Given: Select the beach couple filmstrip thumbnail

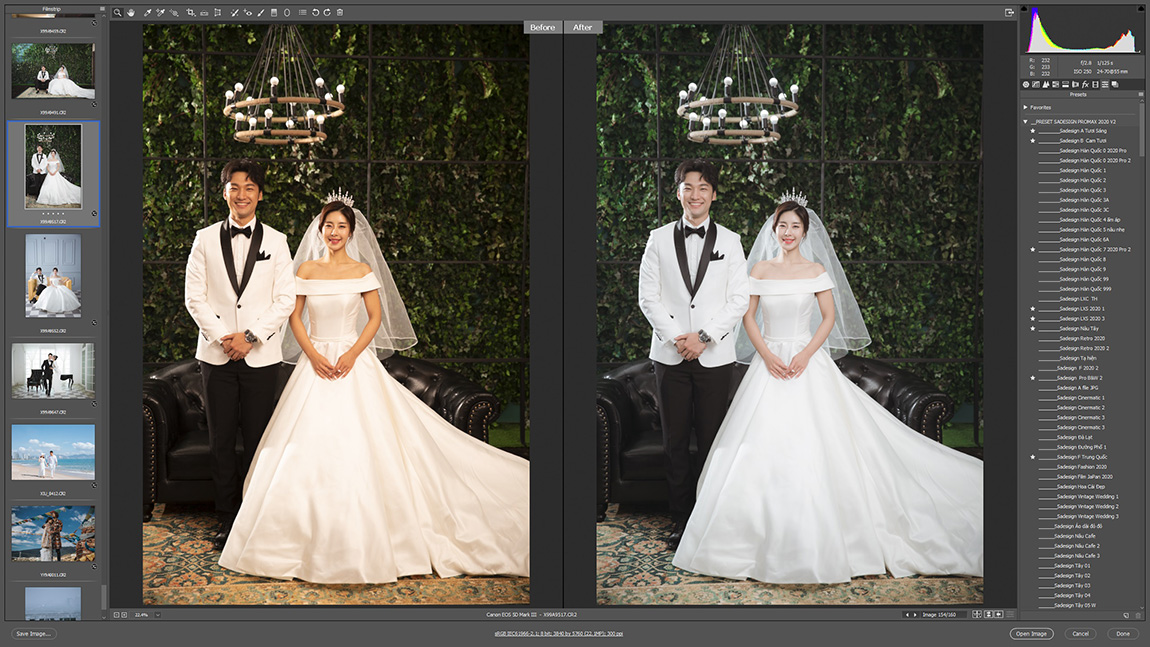Looking at the screenshot, I should pyautogui.click(x=53, y=452).
